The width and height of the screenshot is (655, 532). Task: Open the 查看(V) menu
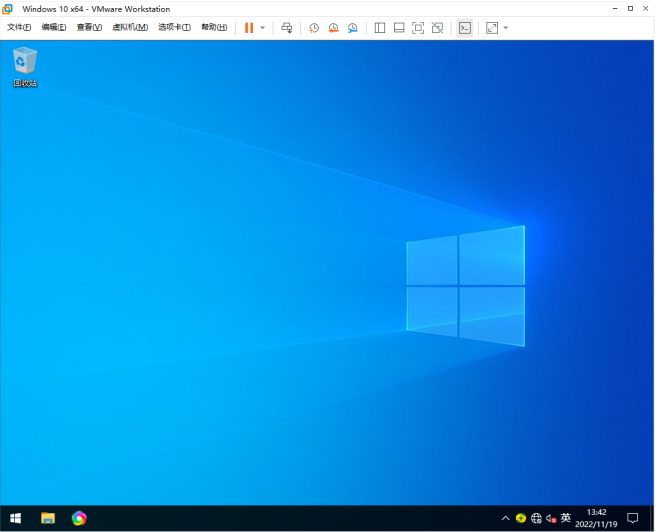point(89,28)
